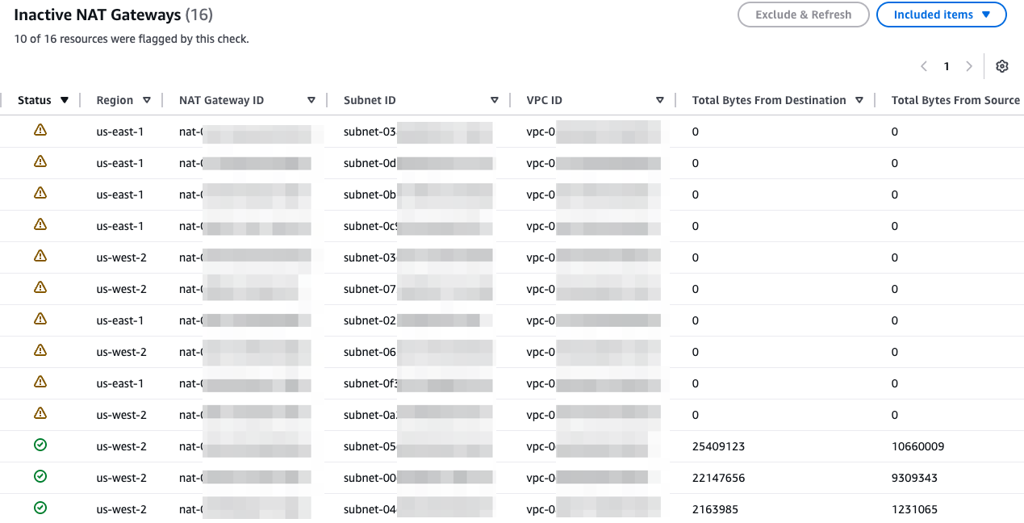
Task: Click us-west-2 region in subnet-05 row
Action: coord(121,447)
